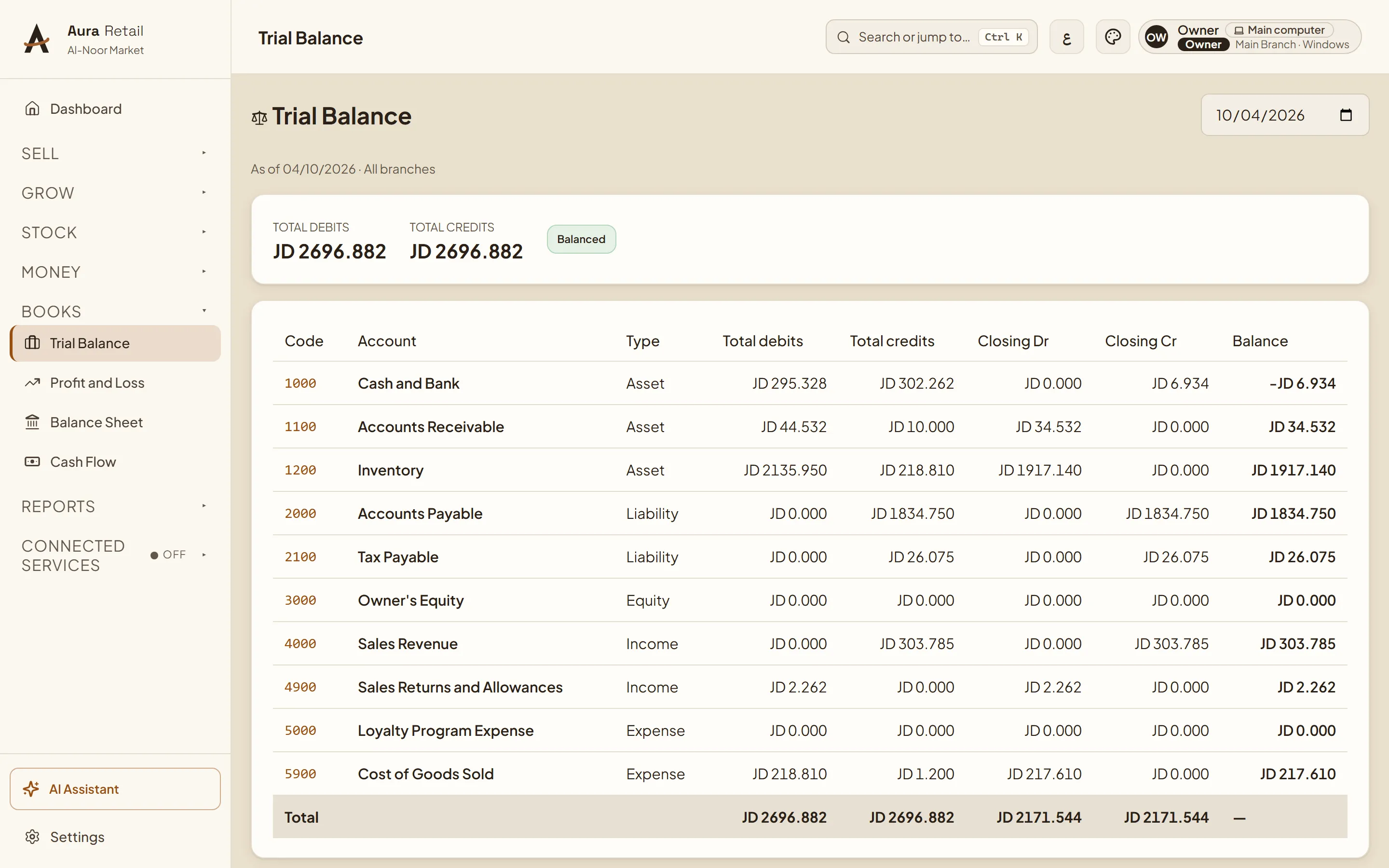Viewport: 1389px width, 868px height.
Task: Click the Settings gear icon
Action: (32, 837)
